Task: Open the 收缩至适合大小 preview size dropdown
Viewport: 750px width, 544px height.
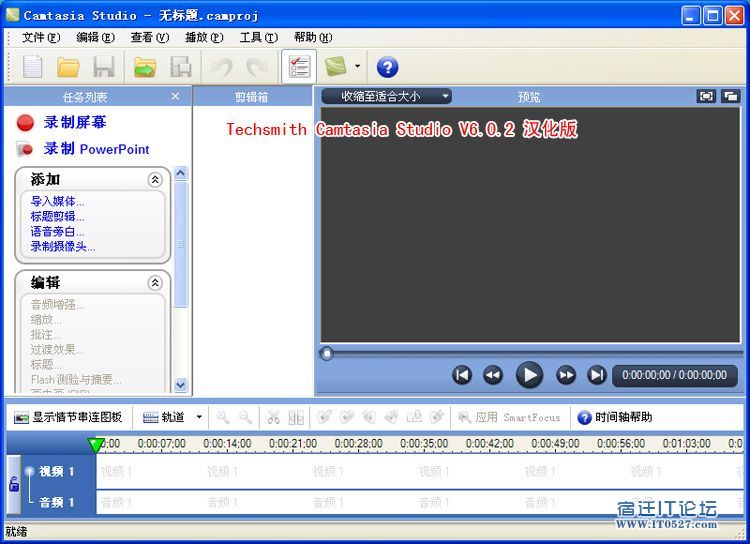Action: pos(386,97)
